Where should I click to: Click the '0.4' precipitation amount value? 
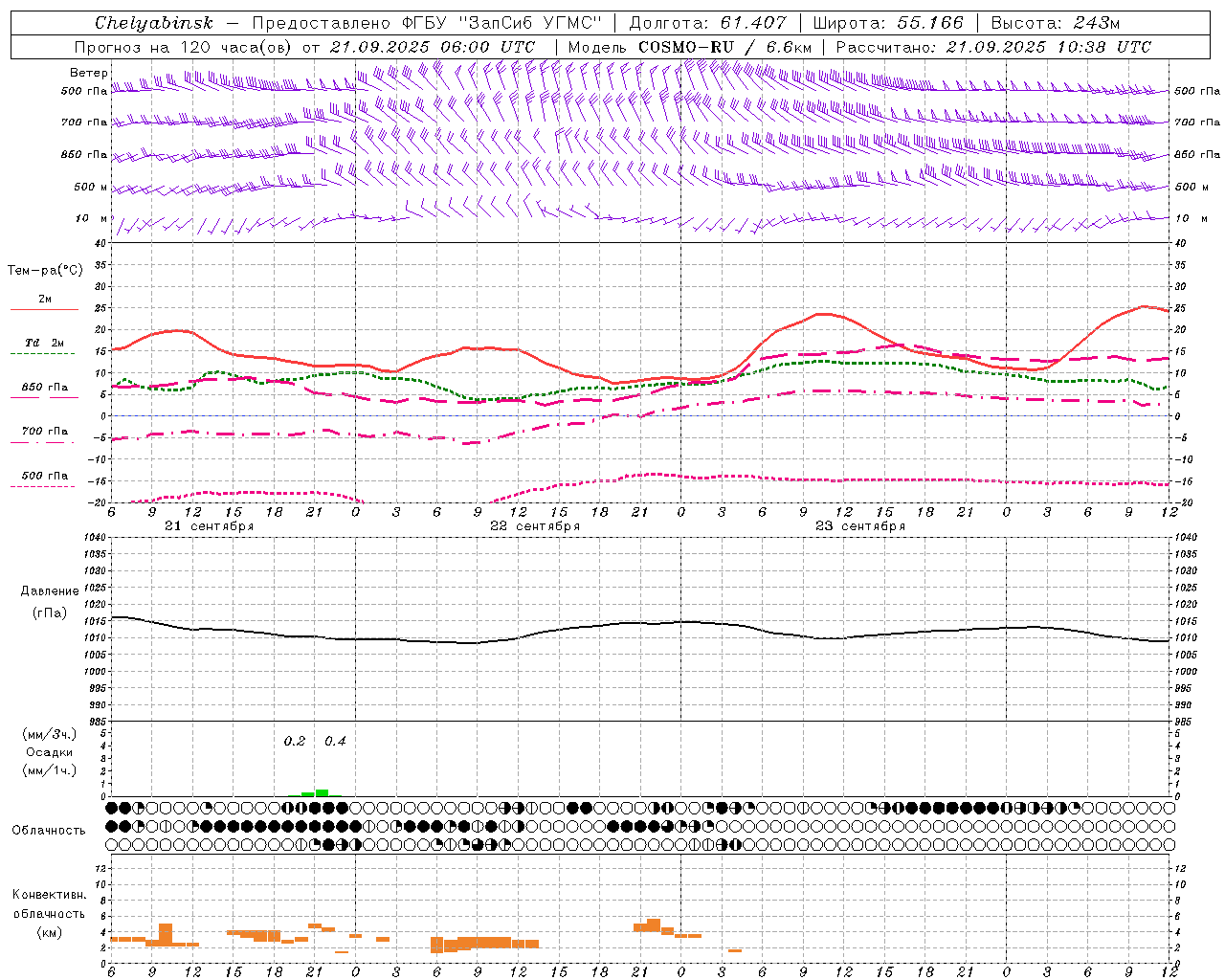[x=335, y=742]
